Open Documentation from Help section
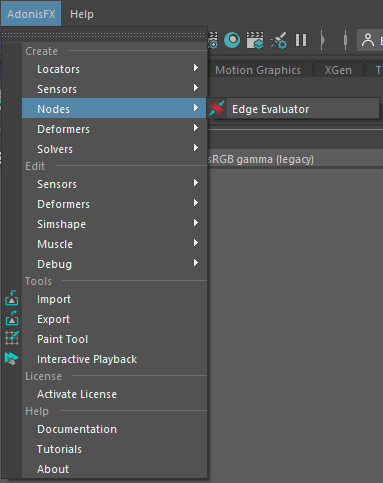 coord(114,429)
